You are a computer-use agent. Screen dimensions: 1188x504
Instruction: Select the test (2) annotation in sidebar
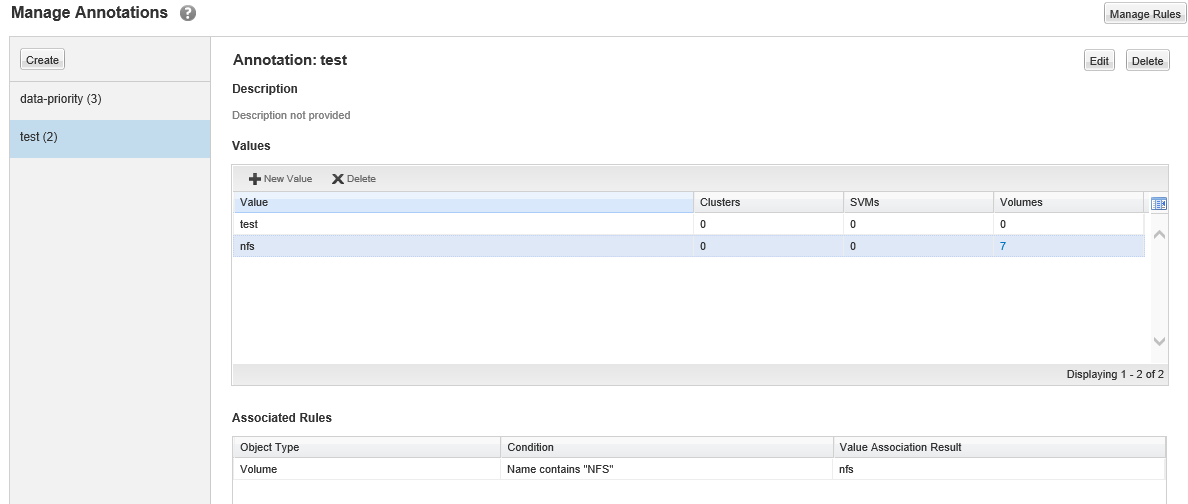point(39,137)
